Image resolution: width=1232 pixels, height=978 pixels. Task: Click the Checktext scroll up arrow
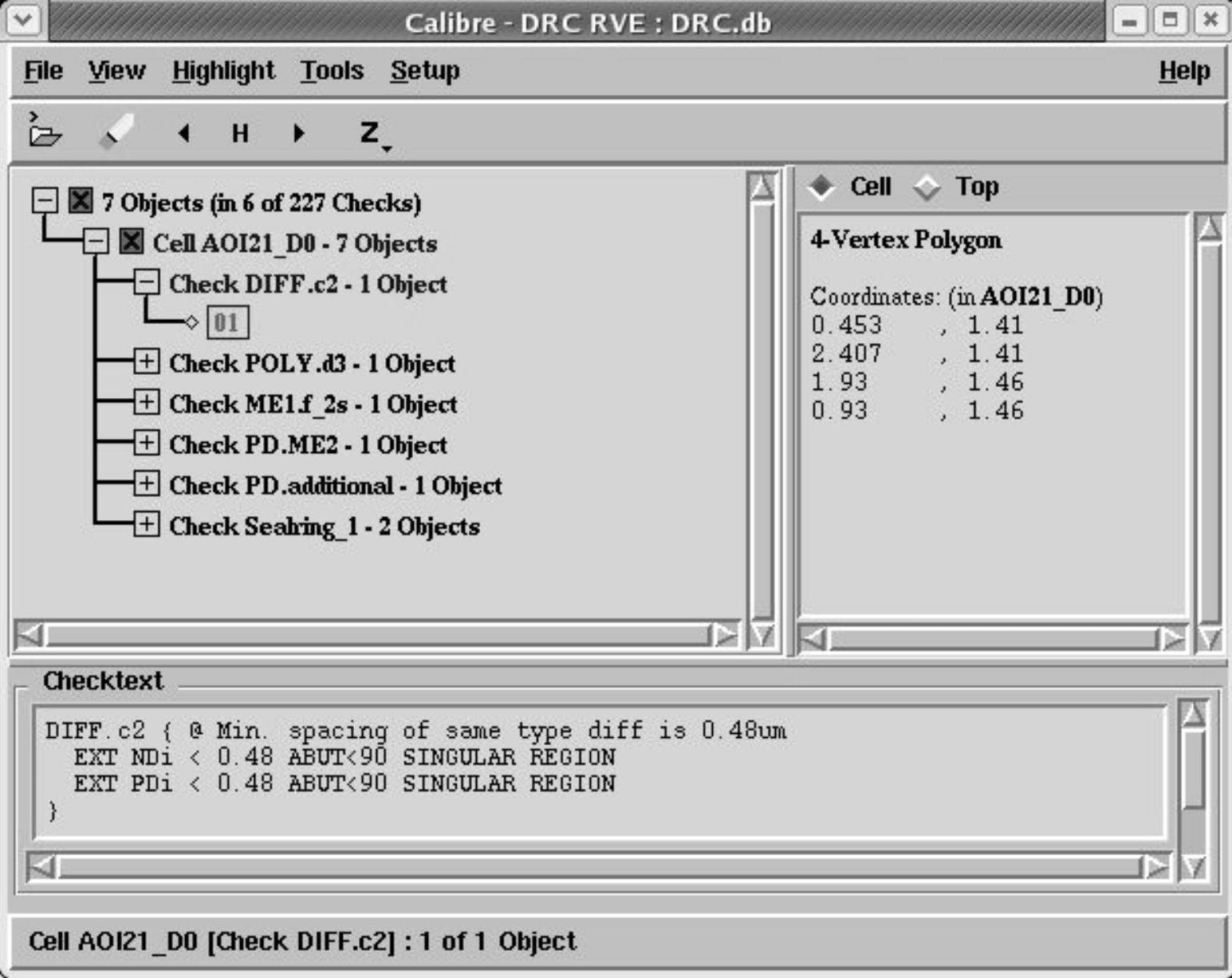pos(1193,713)
